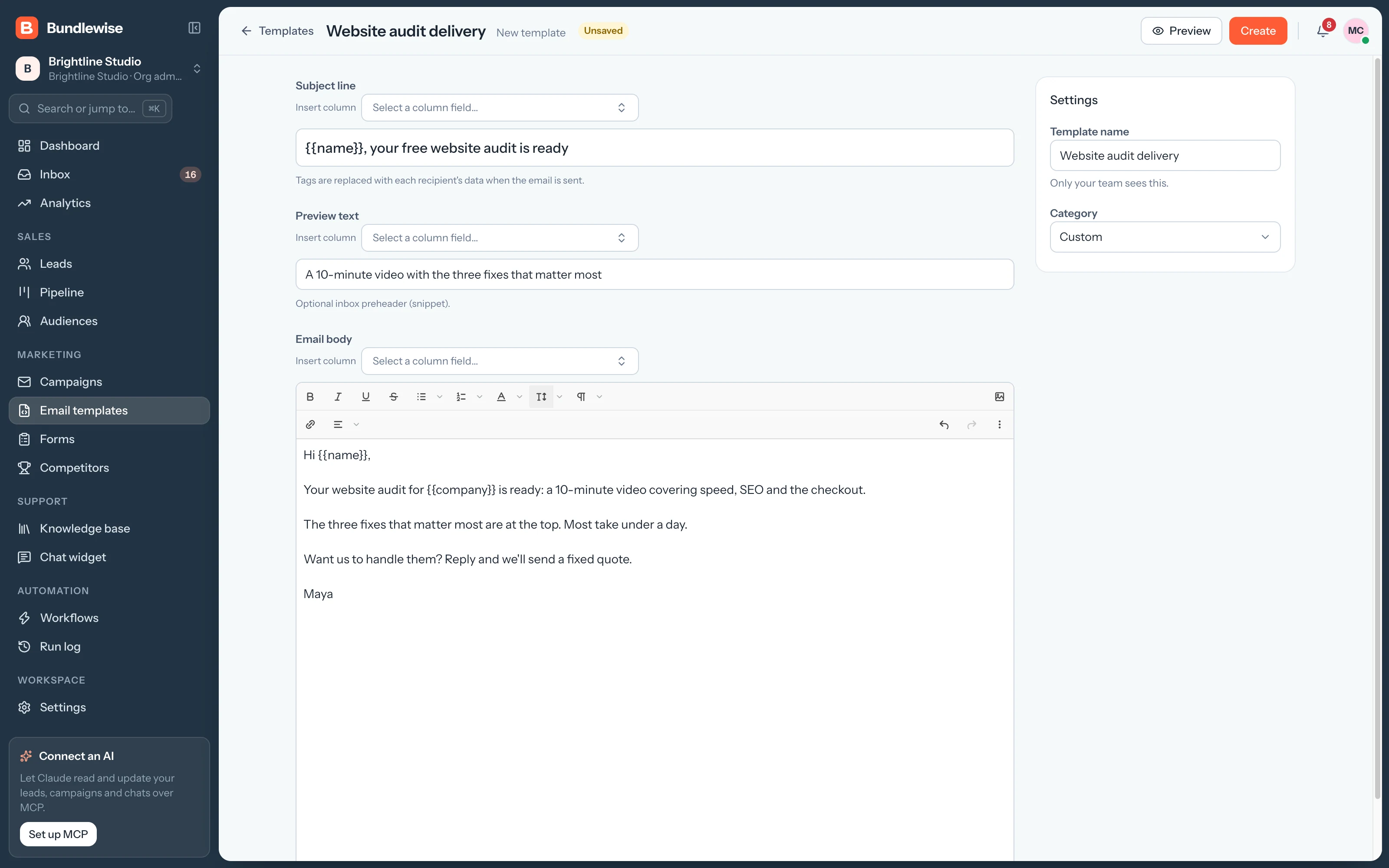Screen dimensions: 1389x868
Task: Expand the Brightline Studio workspace switcher
Action: click(109, 69)
